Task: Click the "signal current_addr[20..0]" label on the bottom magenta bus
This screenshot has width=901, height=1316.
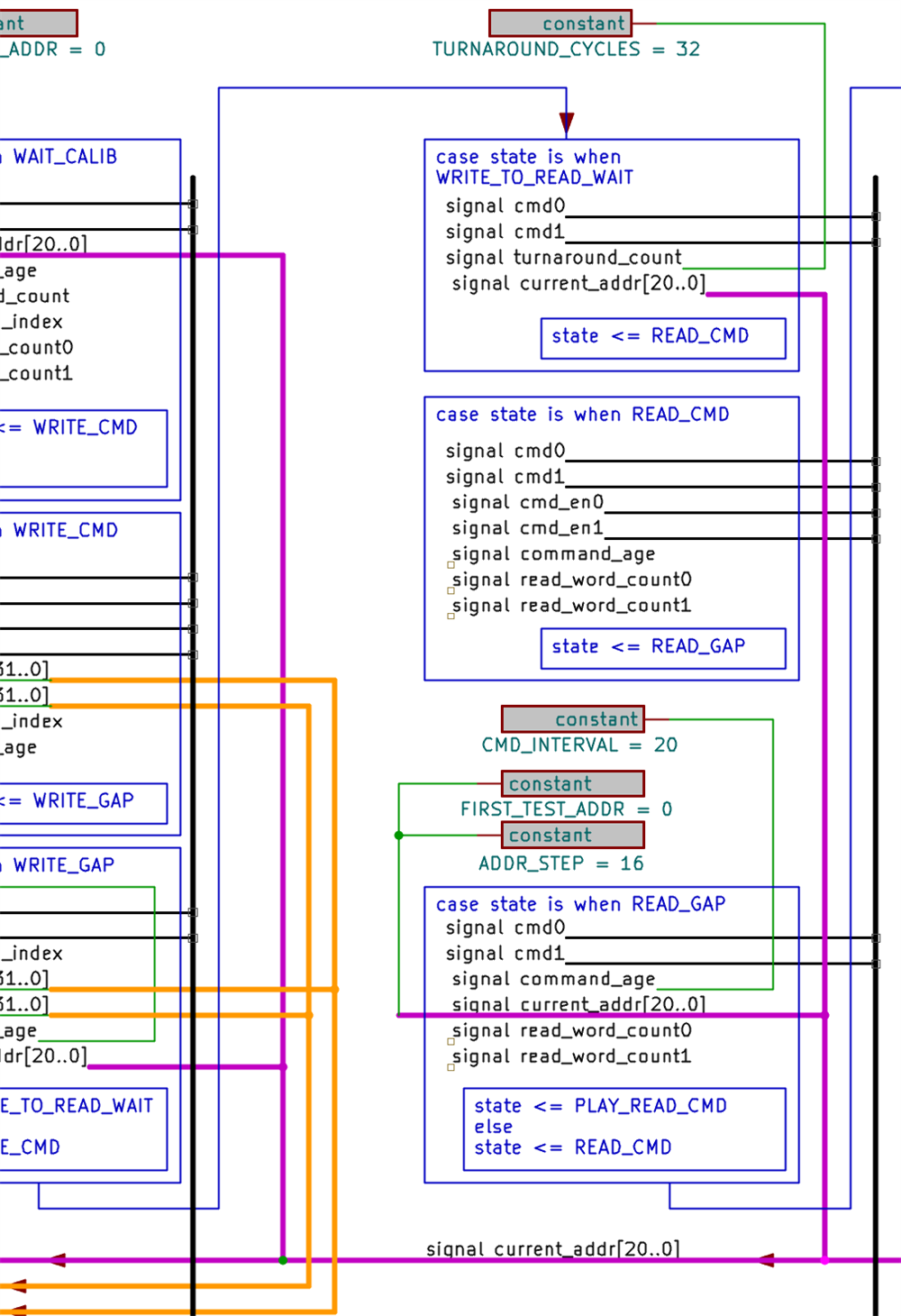Action: point(553,1249)
